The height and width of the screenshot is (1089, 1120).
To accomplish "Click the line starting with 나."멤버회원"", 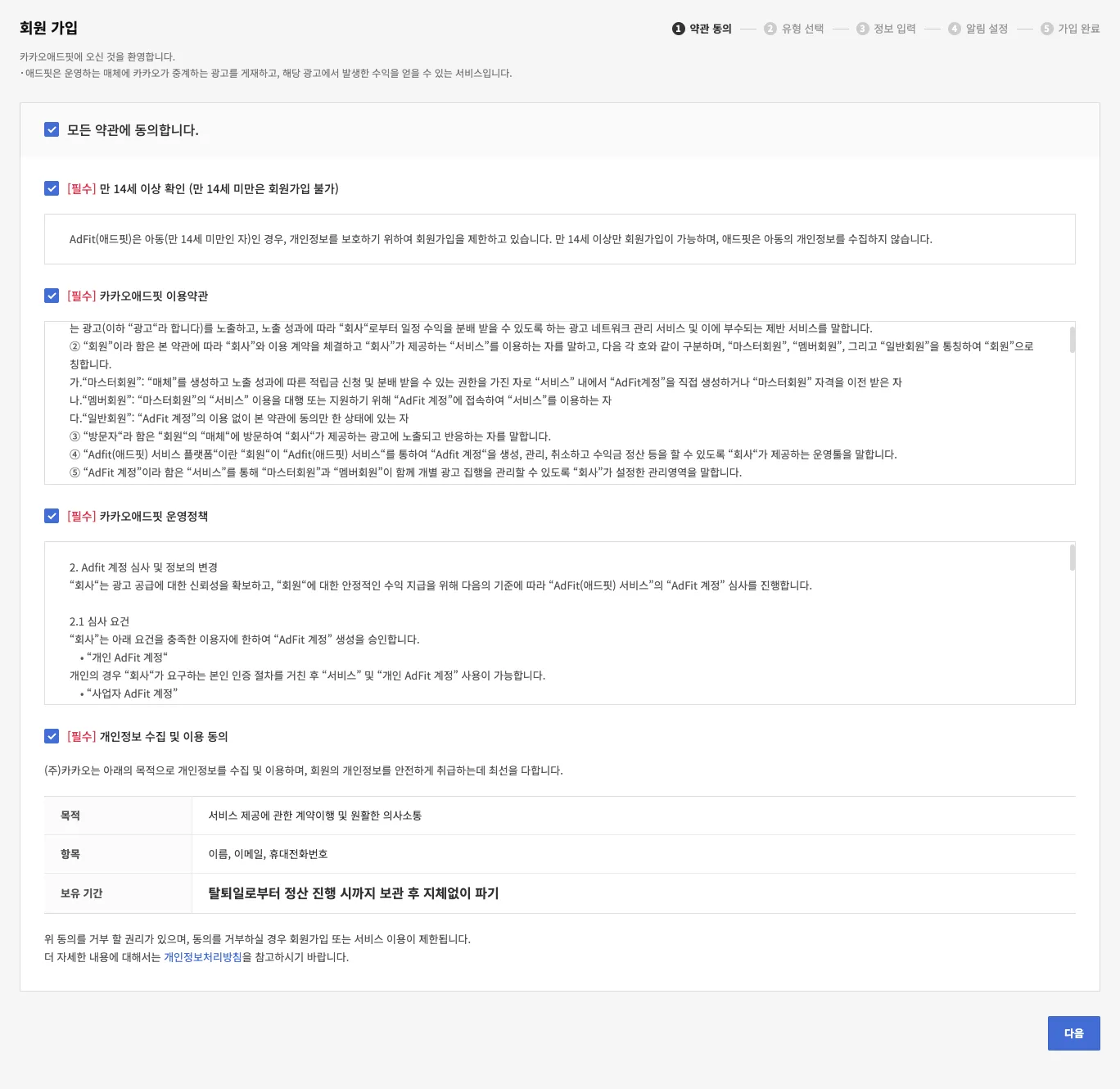I will pyautogui.click(x=341, y=400).
